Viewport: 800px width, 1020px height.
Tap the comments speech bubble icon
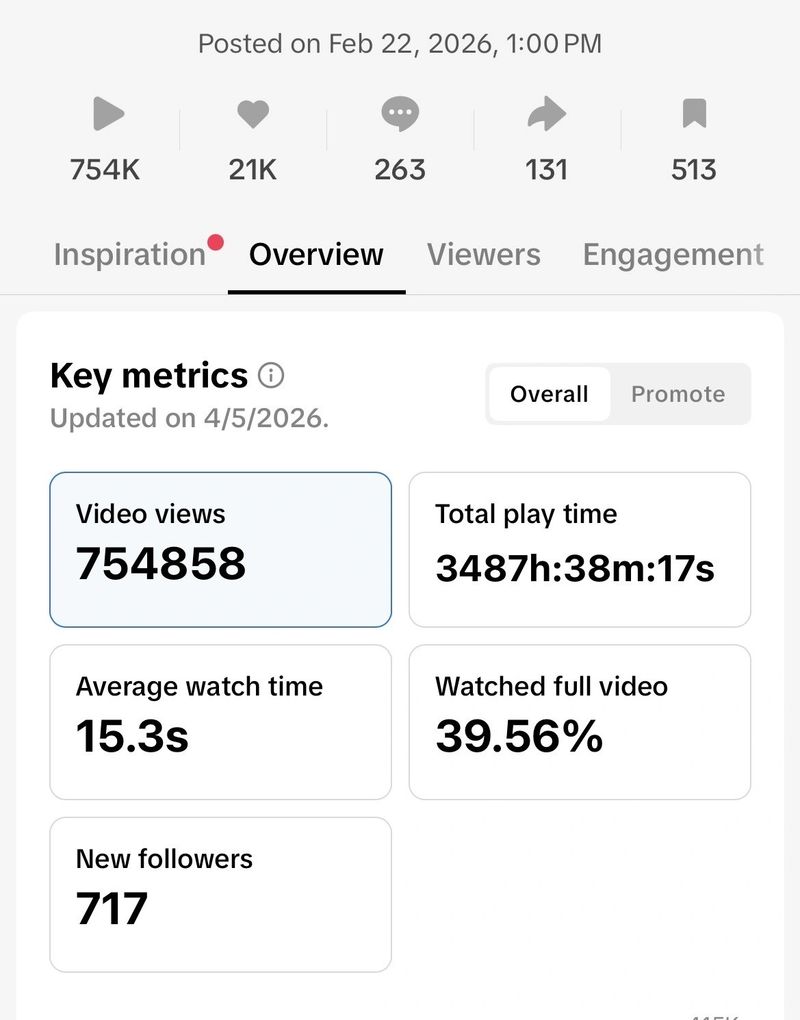pos(400,115)
